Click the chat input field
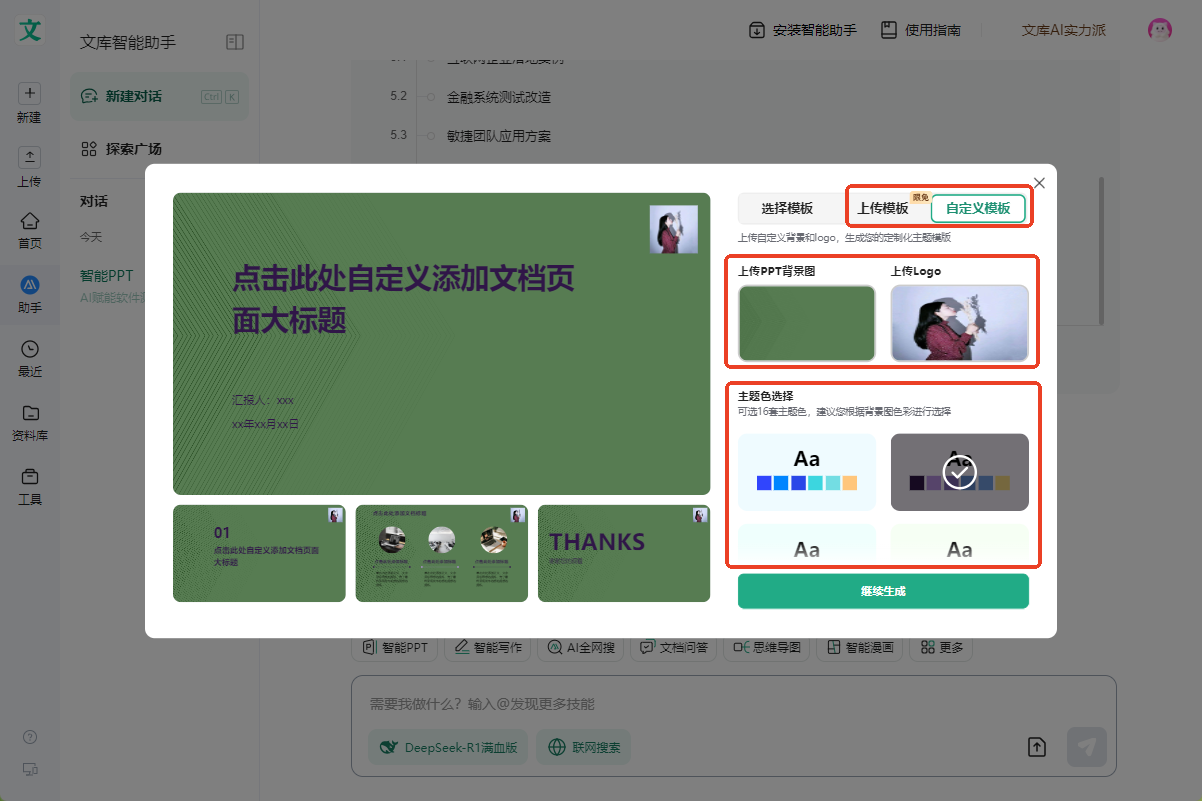 (733, 704)
